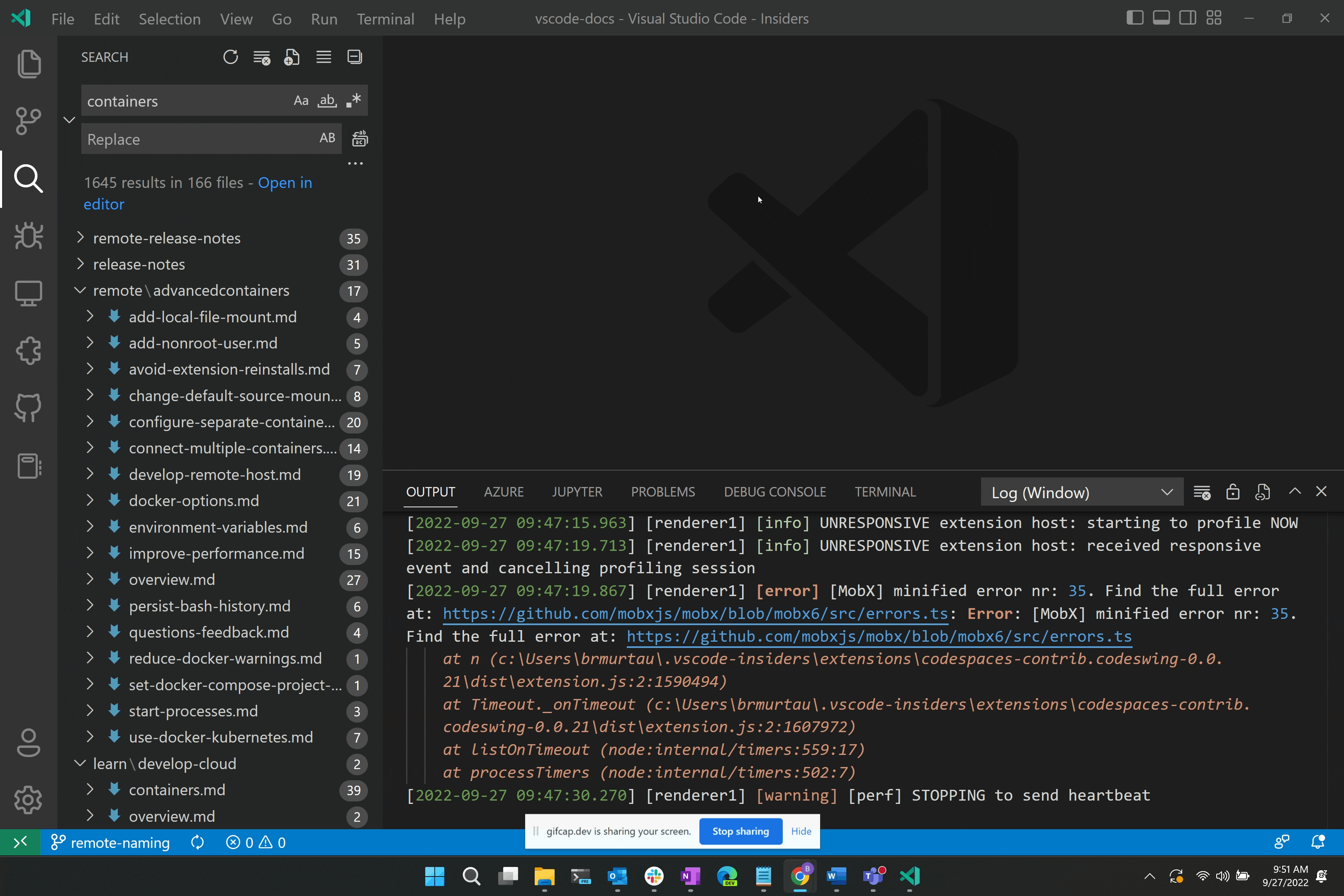Open the Remote Explorer view
1344x896 pixels.
28,293
